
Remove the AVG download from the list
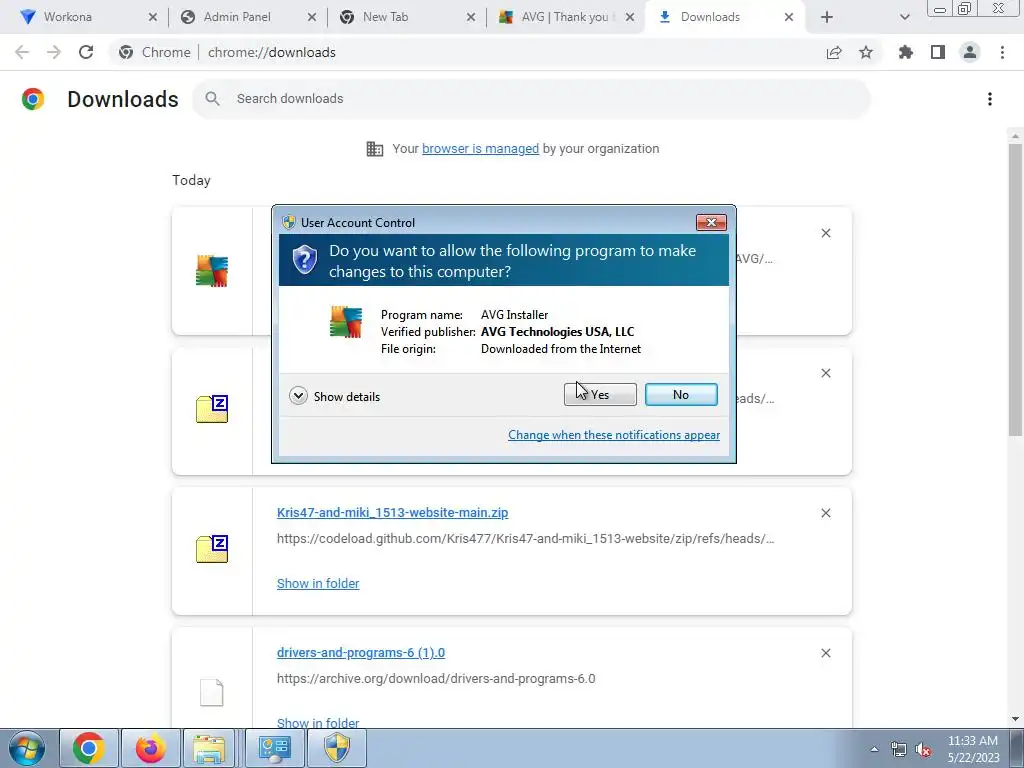[825, 233]
